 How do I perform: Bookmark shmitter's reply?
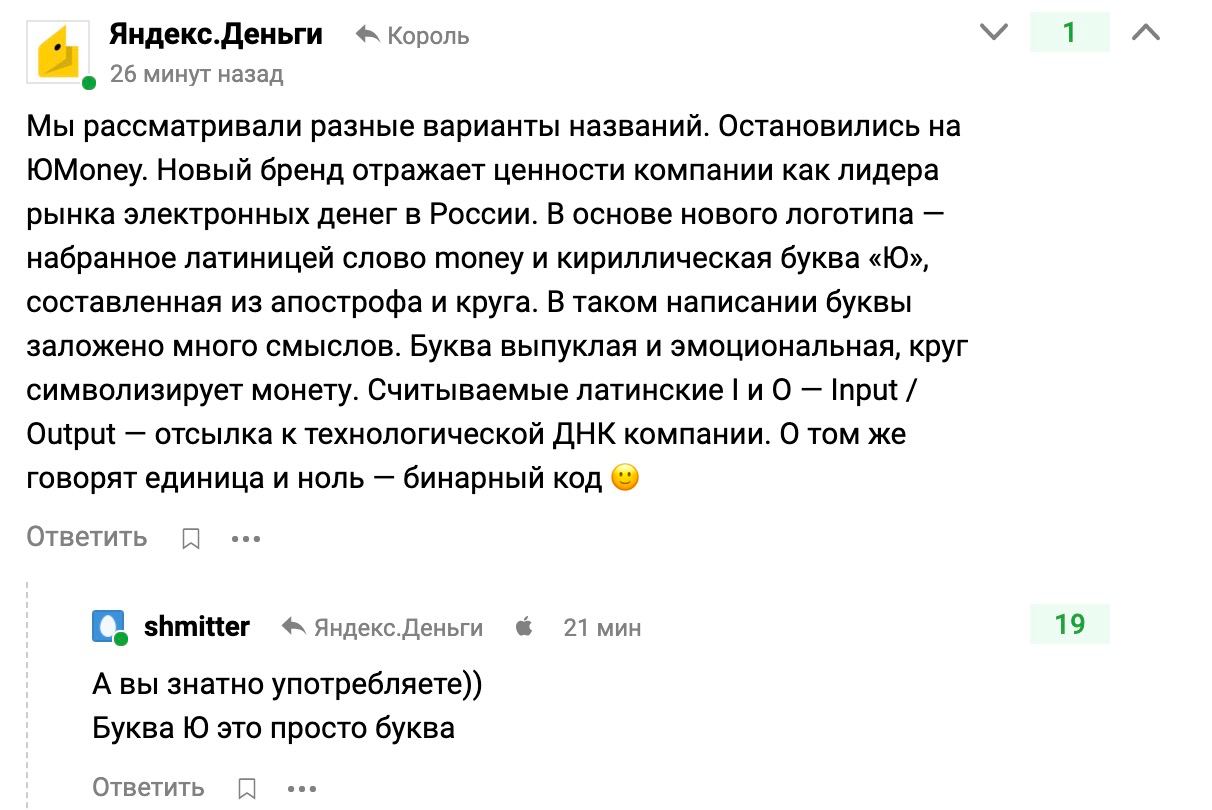click(247, 789)
